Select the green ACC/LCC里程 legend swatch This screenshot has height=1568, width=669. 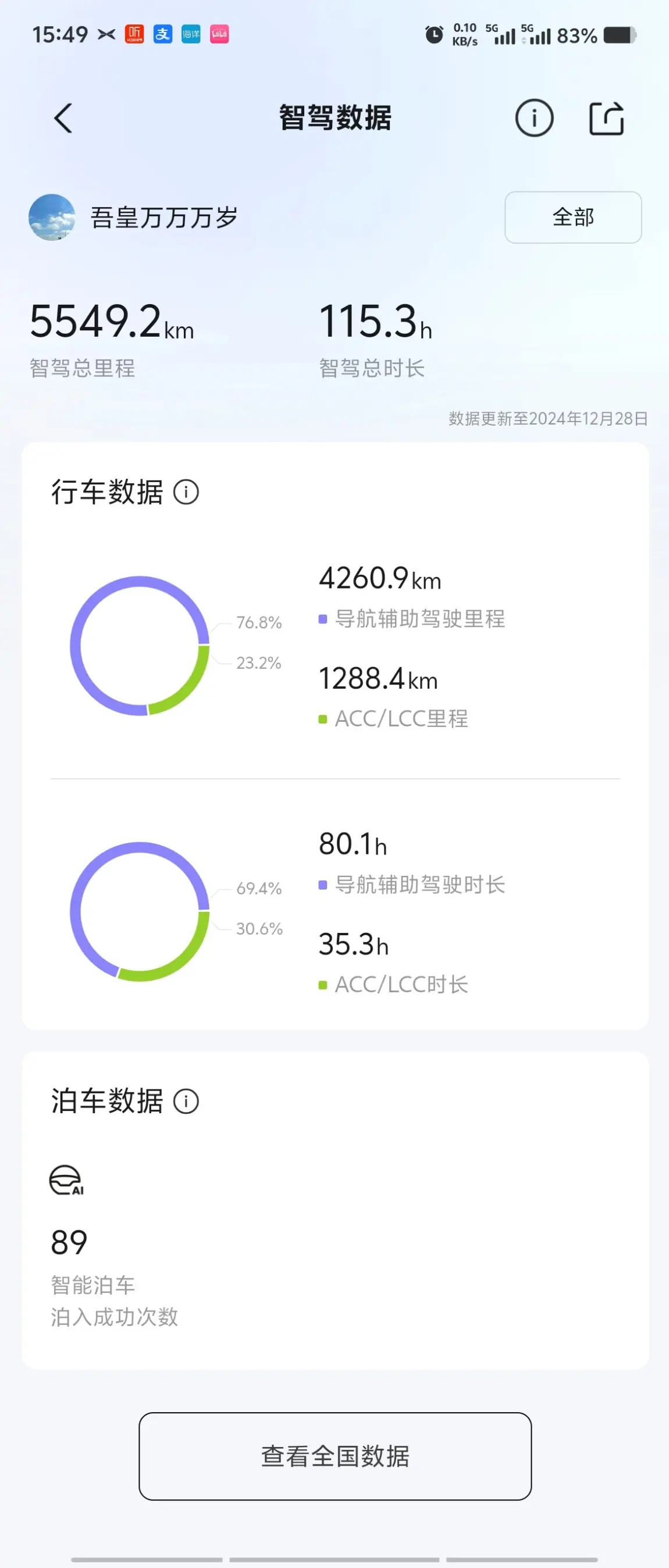[323, 719]
